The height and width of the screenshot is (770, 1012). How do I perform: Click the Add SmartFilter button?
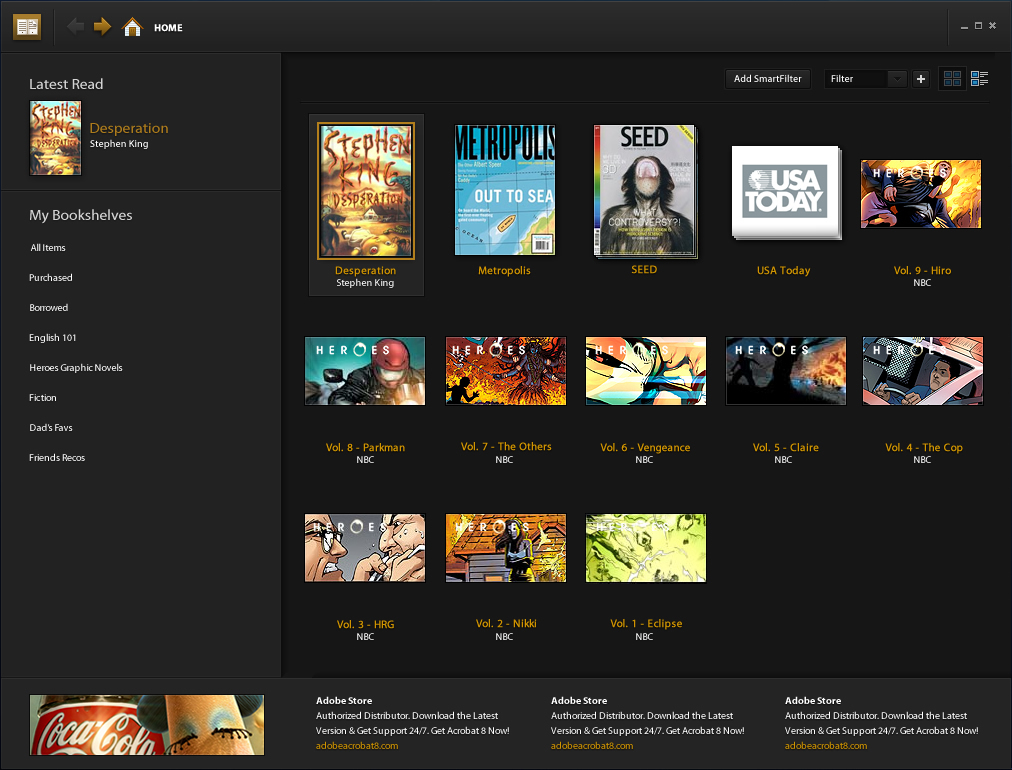pos(767,79)
